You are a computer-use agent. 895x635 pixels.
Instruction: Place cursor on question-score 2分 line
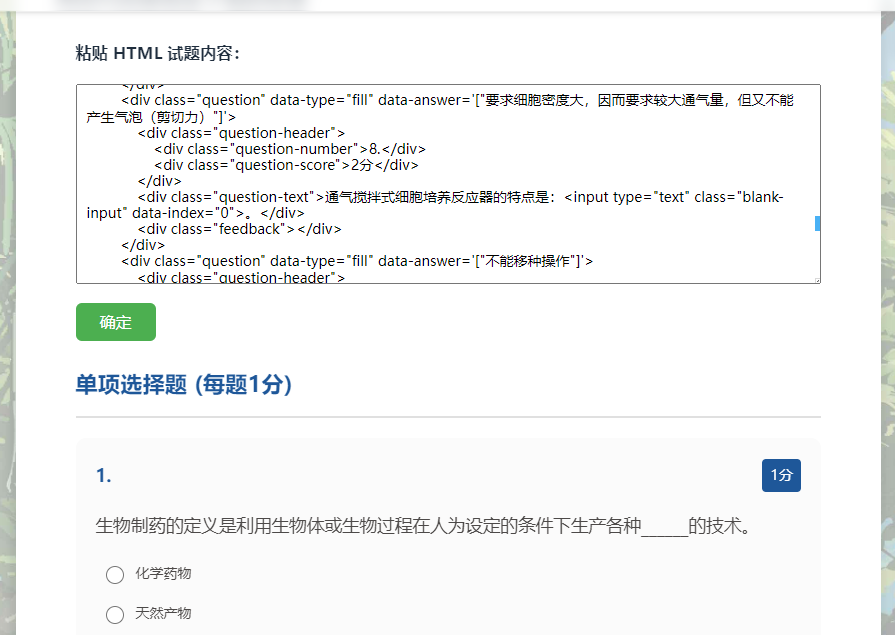point(290,165)
